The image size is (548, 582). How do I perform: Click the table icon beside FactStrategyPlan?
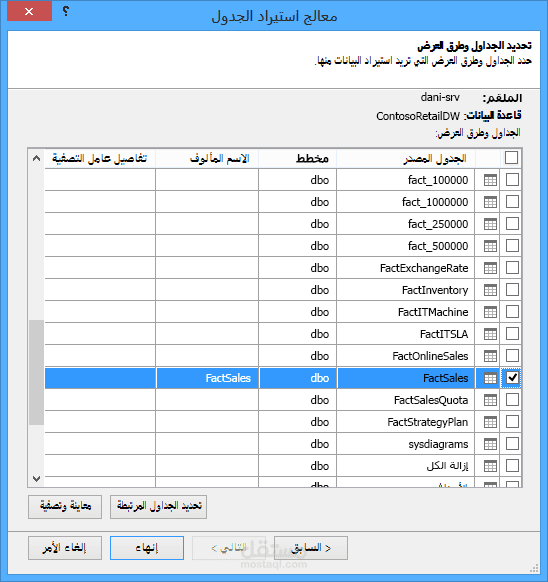[490, 422]
